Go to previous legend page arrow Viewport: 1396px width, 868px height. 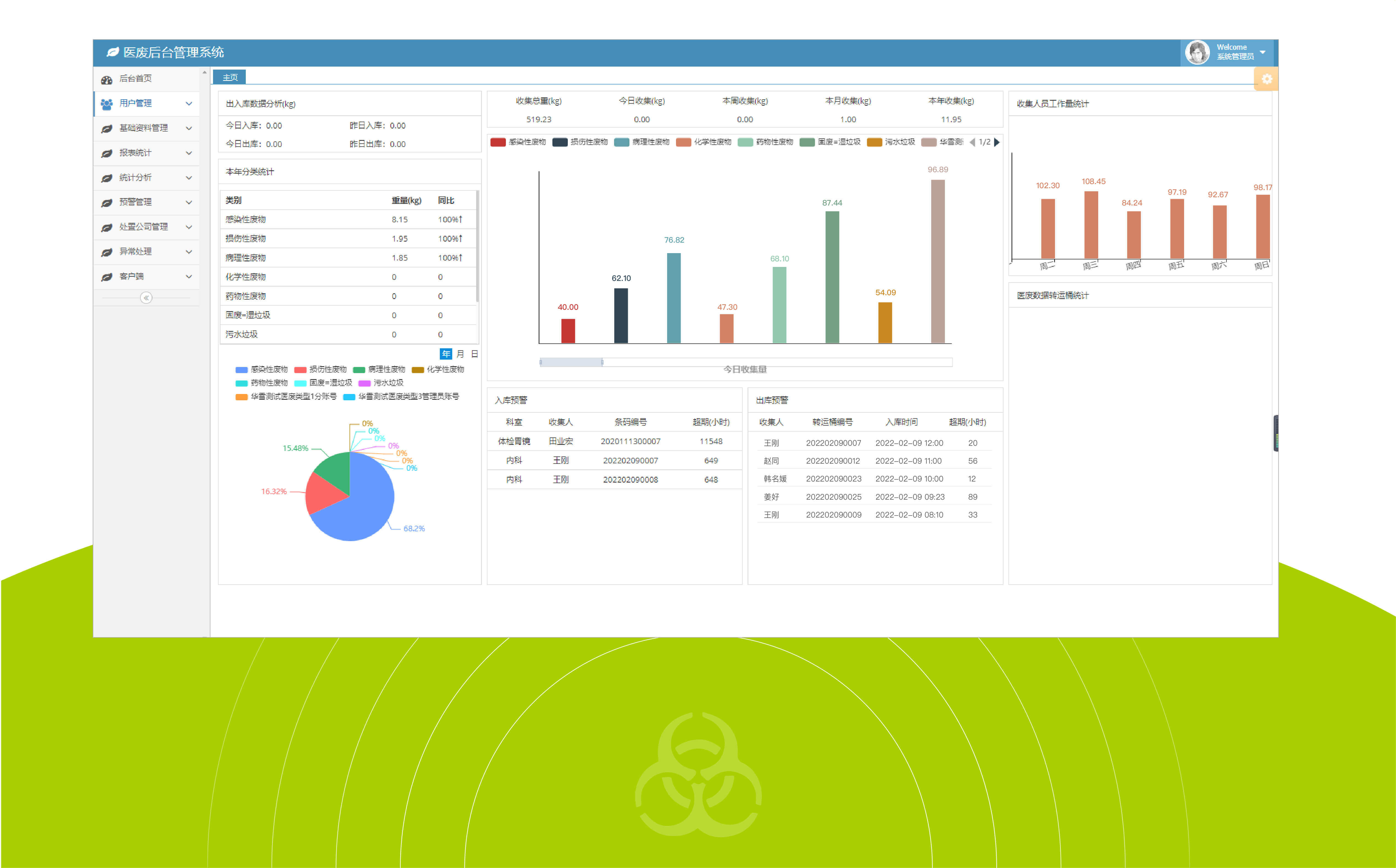[x=972, y=142]
